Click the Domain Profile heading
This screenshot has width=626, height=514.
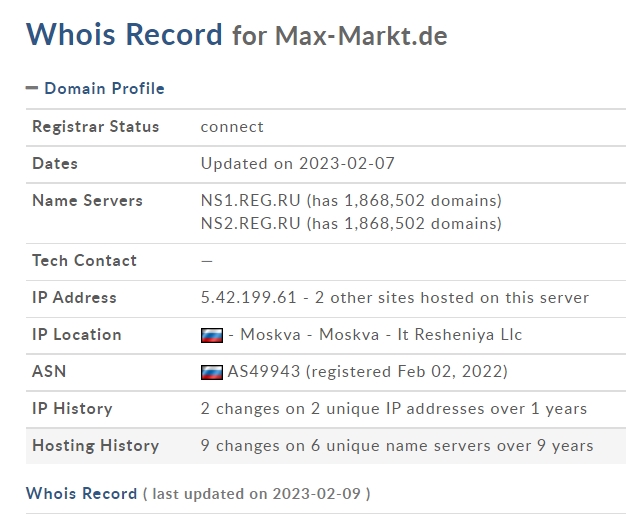click(x=104, y=88)
